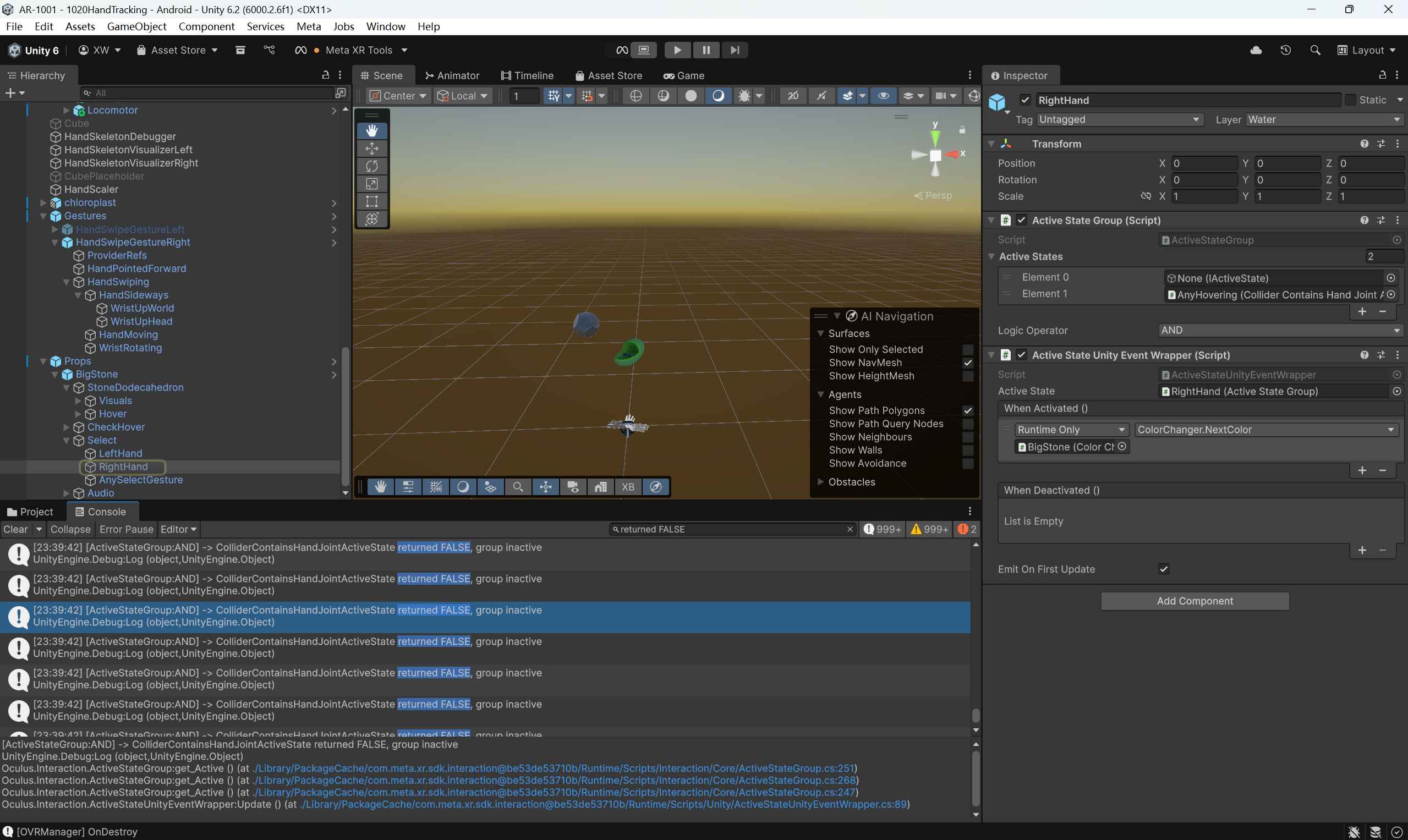Select the Rect tool in Scene overlay

tap(372, 201)
